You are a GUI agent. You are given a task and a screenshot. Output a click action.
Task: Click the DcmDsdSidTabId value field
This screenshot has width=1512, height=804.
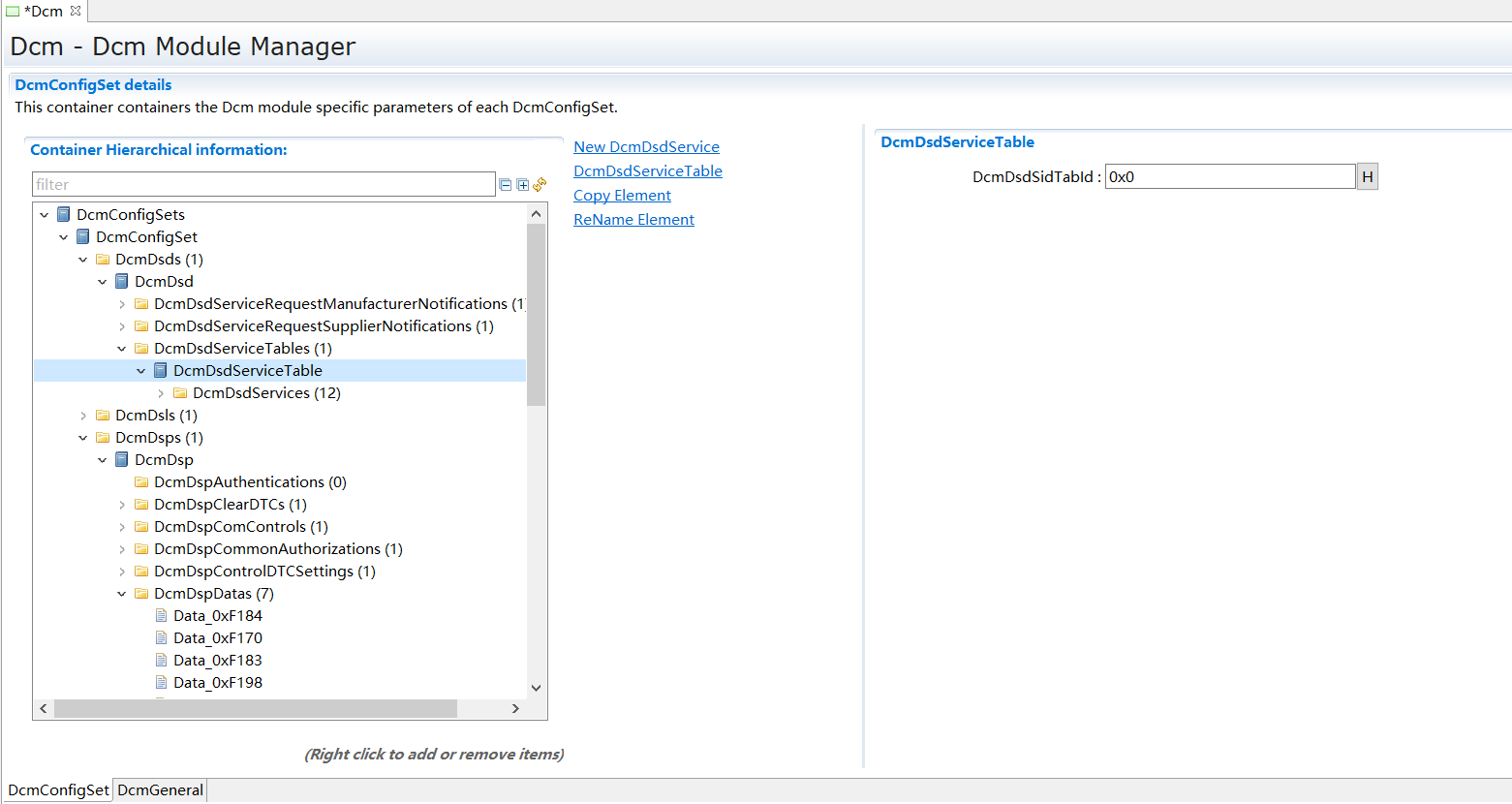pyautogui.click(x=1229, y=177)
